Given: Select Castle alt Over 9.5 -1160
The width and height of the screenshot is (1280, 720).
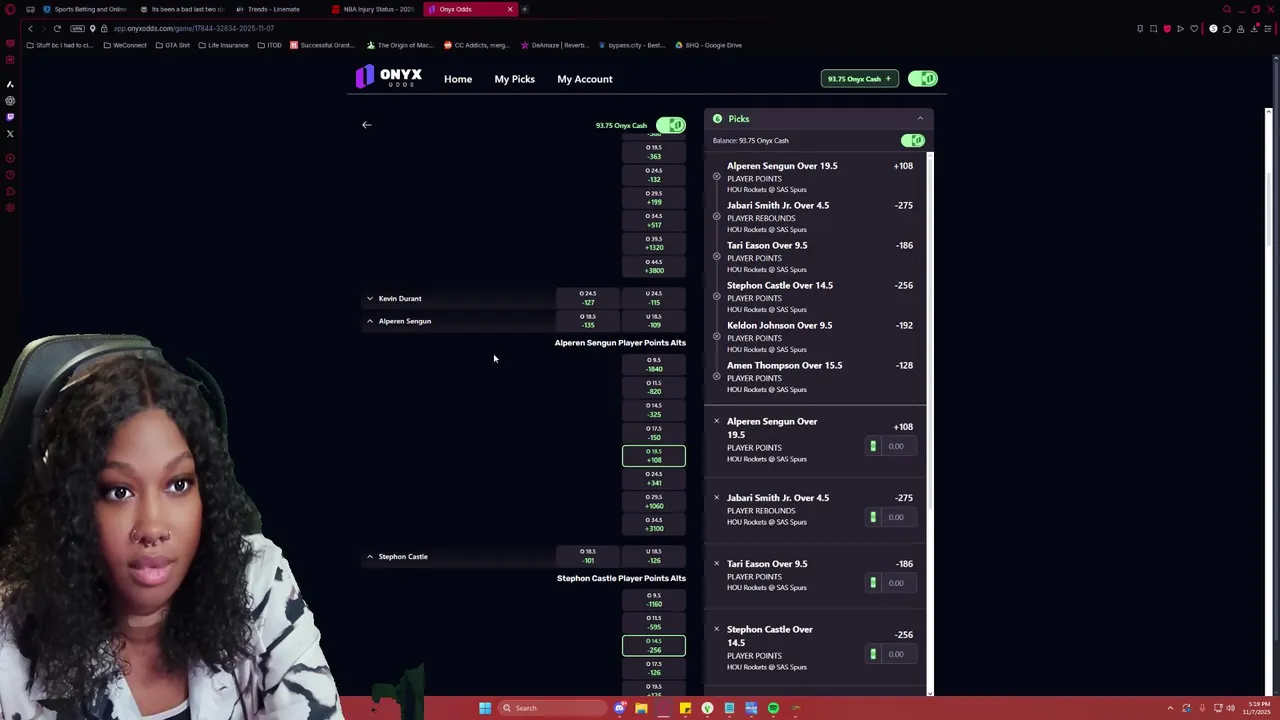Looking at the screenshot, I should click(654, 600).
